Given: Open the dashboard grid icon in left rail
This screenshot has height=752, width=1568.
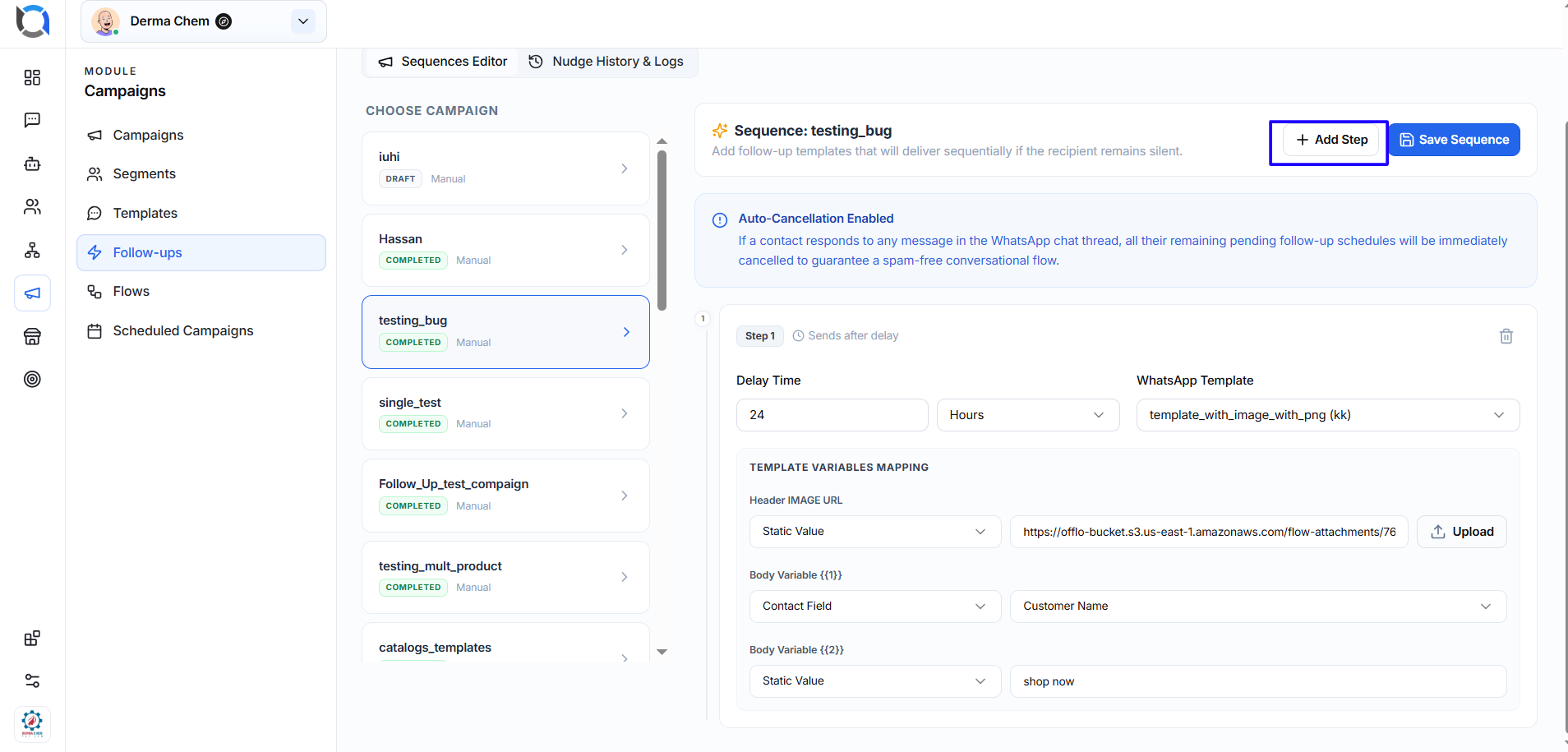Looking at the screenshot, I should coord(32,77).
